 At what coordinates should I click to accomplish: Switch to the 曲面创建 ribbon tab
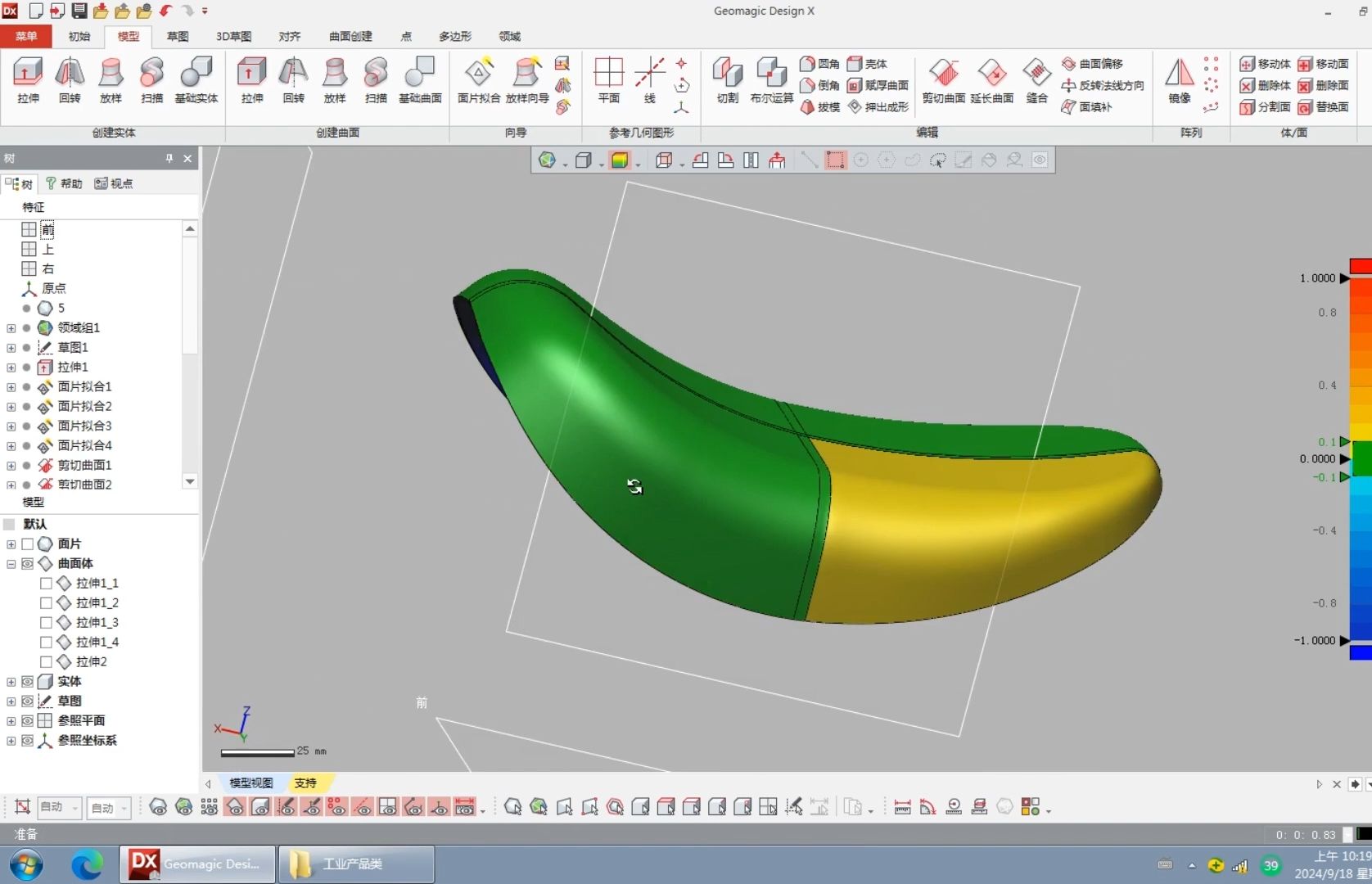pos(350,36)
